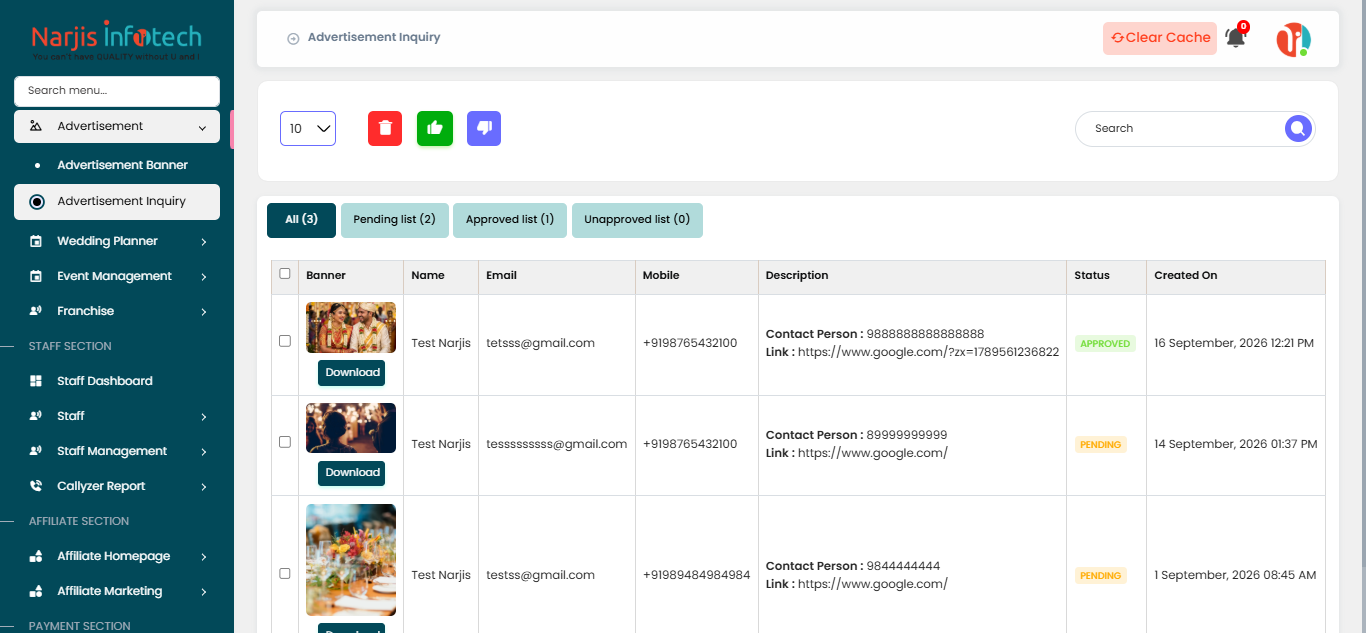Click the Callyzer Report phone icon
Screen dimensions: 1366x633
(36, 486)
